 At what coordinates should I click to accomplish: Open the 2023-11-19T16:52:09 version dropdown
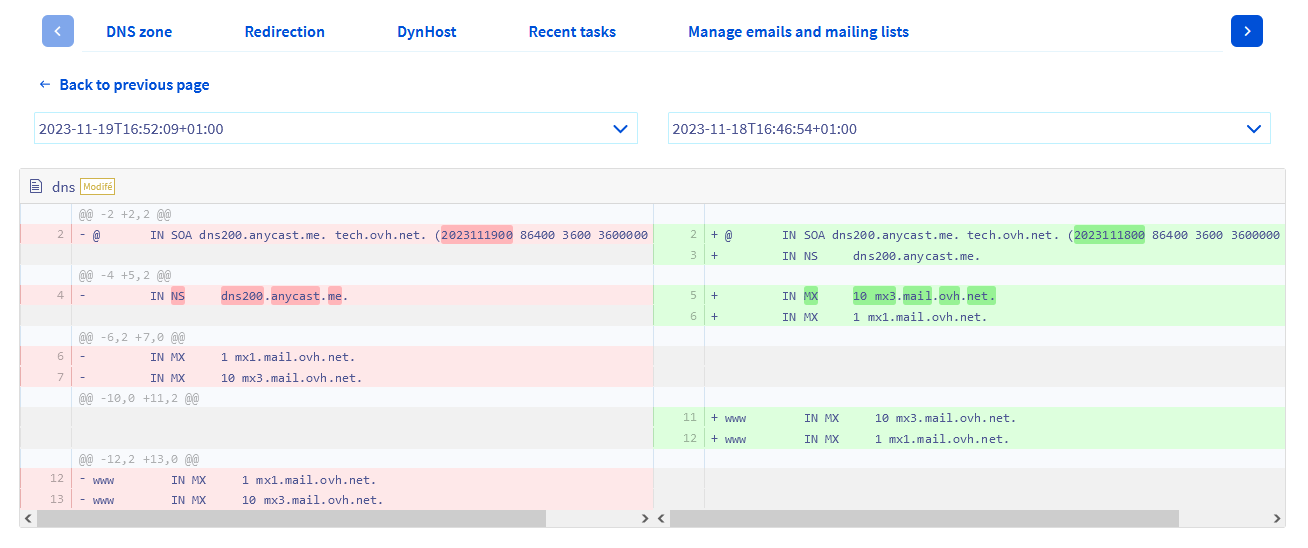pyautogui.click(x=336, y=128)
